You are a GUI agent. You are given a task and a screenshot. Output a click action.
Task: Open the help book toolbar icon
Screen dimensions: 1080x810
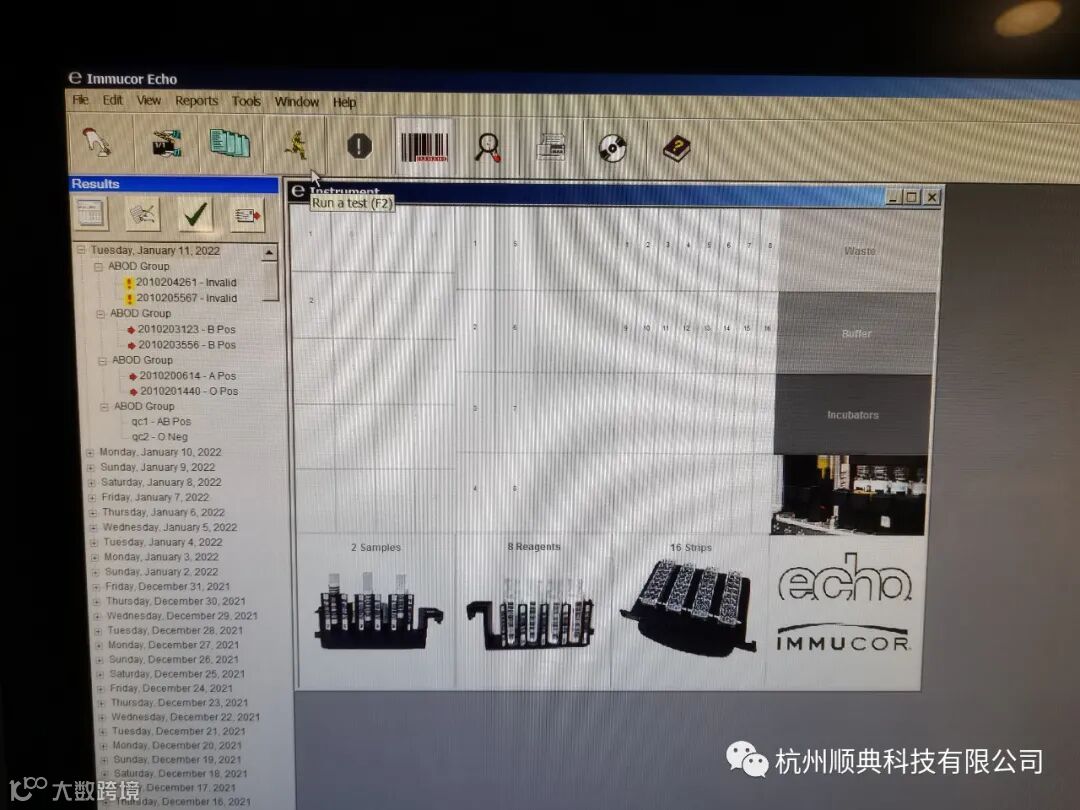(x=676, y=148)
